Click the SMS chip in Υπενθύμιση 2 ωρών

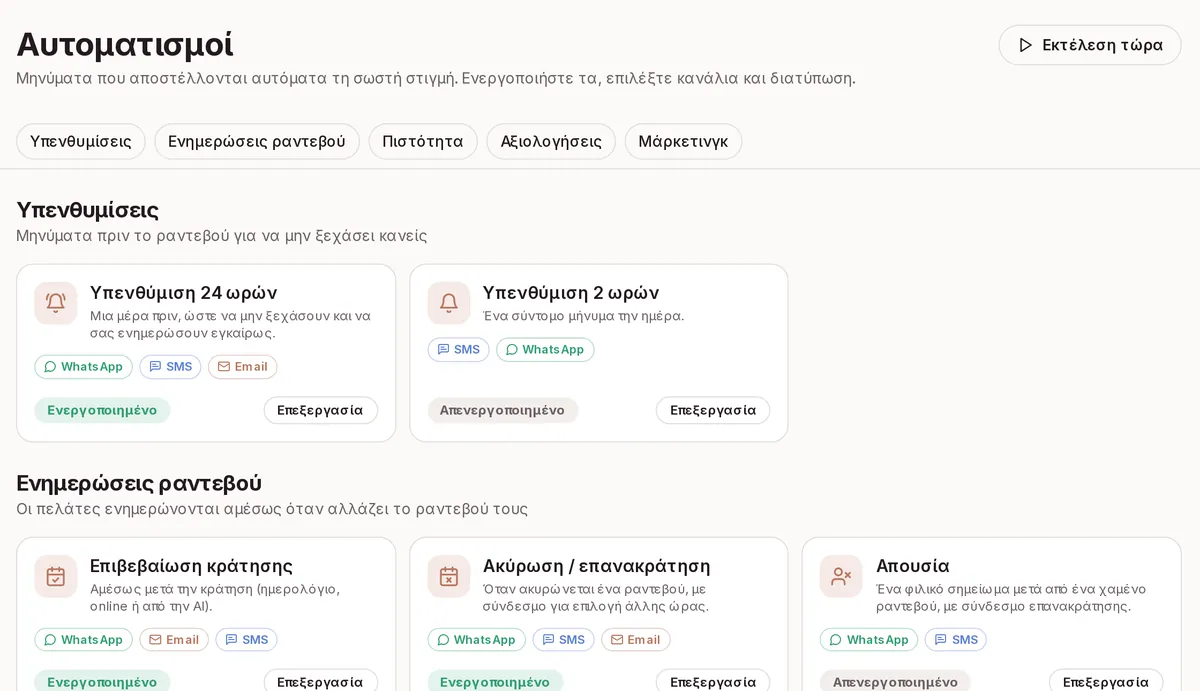(459, 350)
